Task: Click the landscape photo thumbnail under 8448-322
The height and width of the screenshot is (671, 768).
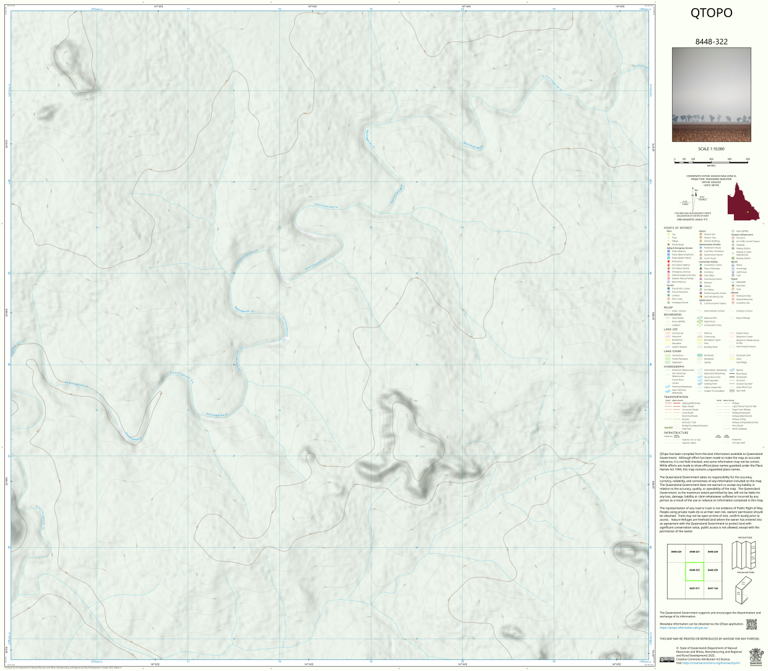Action: click(x=711, y=95)
